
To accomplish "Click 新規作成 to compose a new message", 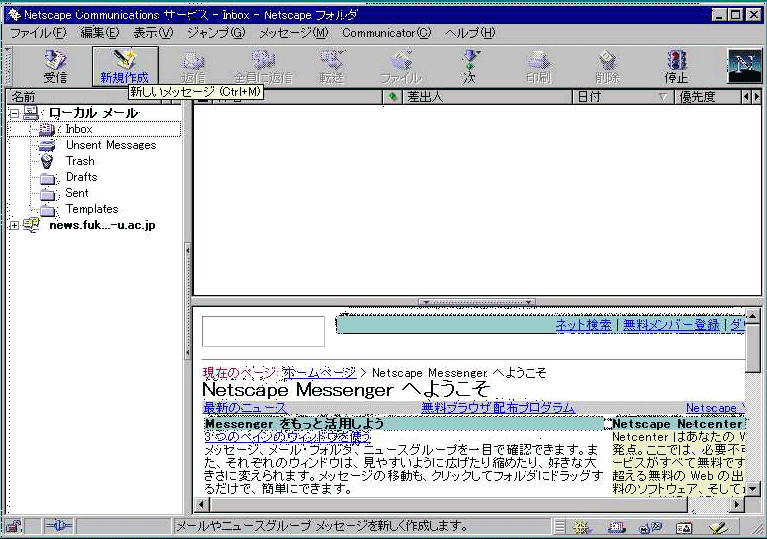I will [x=125, y=67].
